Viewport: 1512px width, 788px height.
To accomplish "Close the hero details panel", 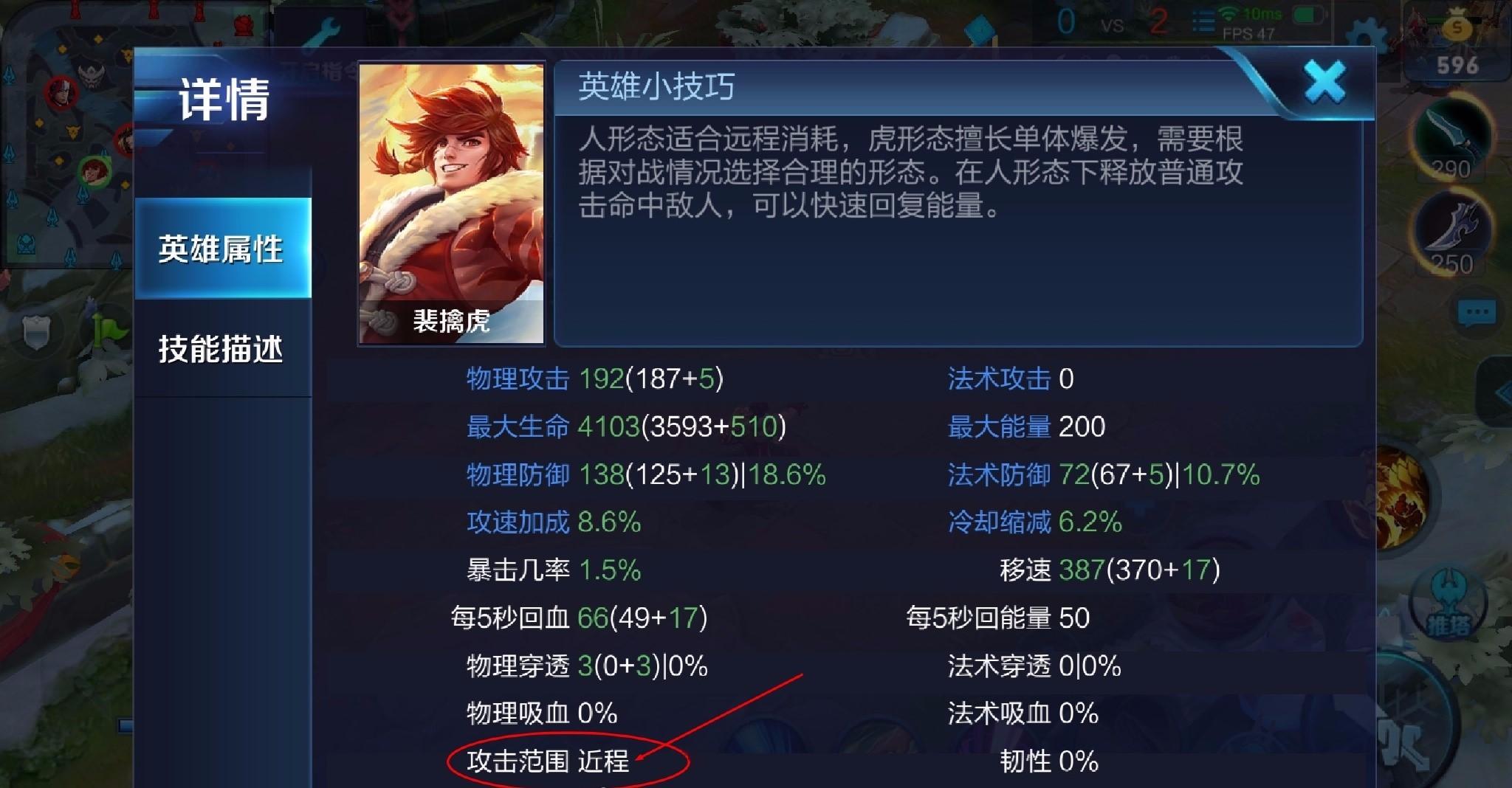I will click(1324, 81).
